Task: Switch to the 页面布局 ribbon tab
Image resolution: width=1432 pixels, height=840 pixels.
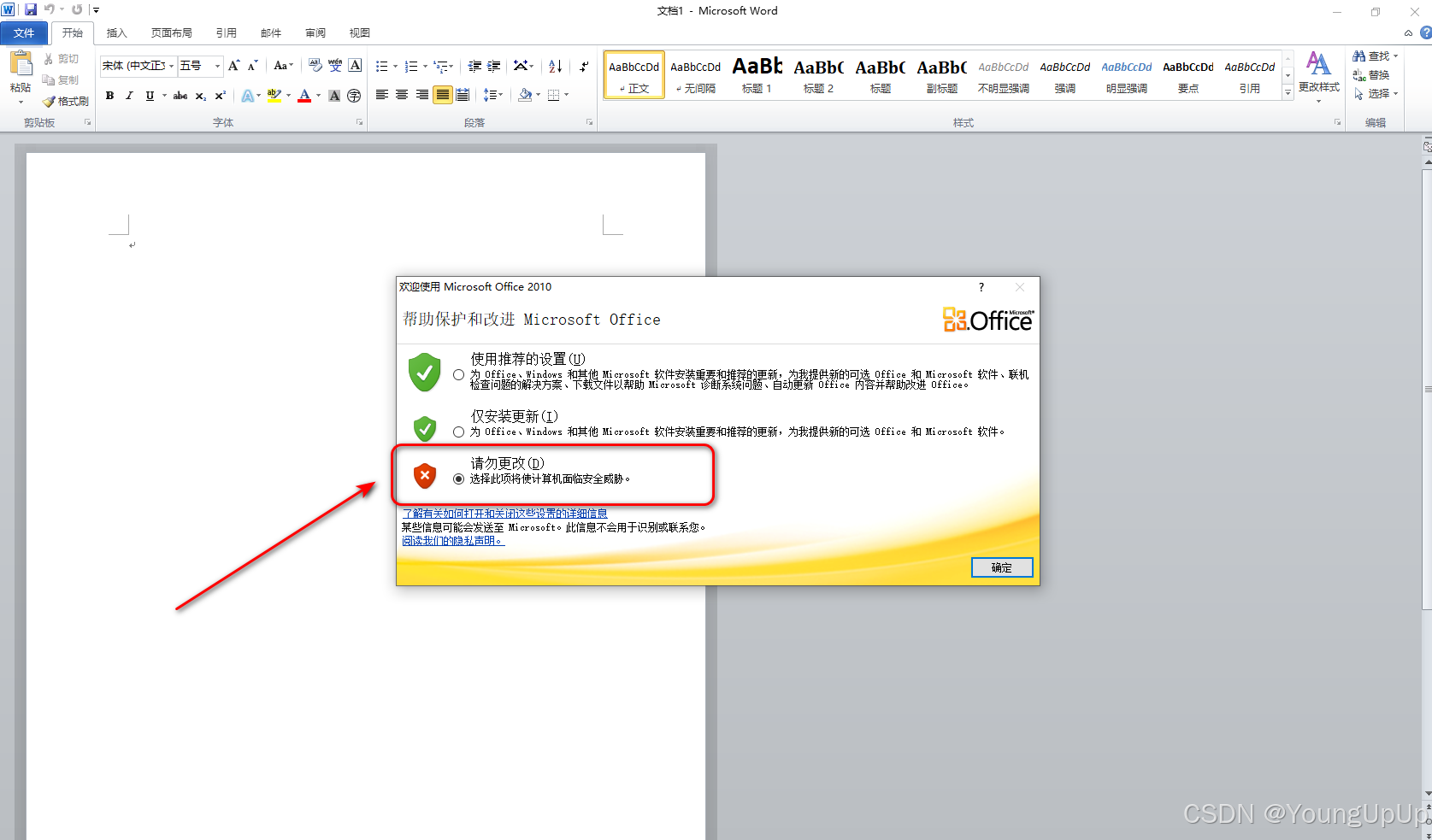Action: [171, 32]
